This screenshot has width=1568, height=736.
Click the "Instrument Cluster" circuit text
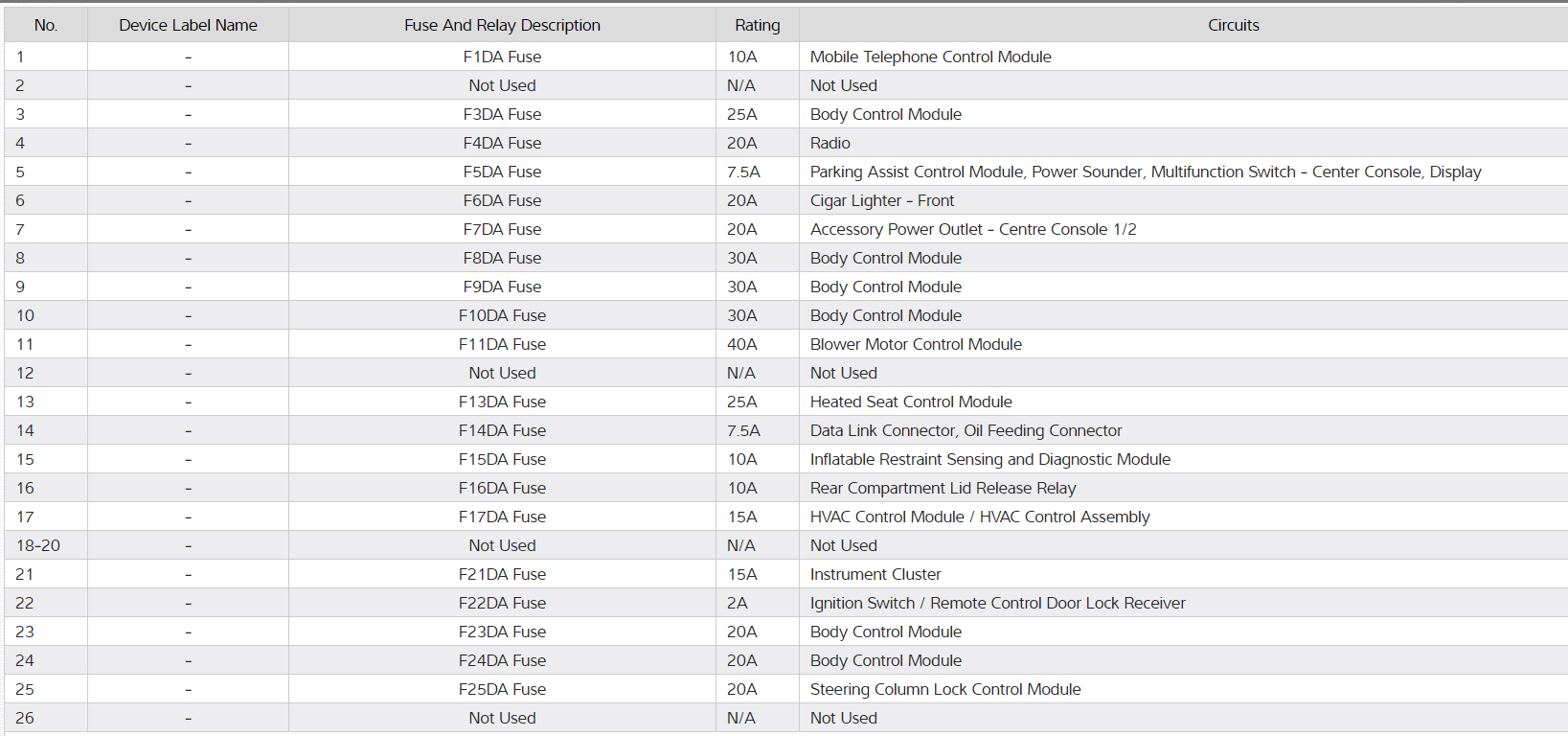click(x=875, y=575)
